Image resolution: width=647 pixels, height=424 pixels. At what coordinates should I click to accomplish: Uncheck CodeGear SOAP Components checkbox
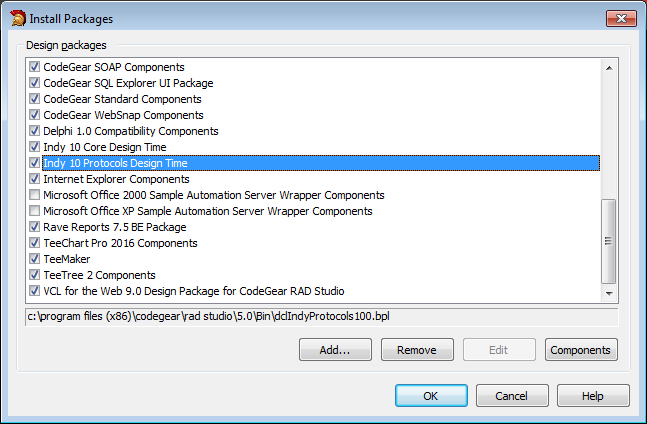tap(35, 66)
